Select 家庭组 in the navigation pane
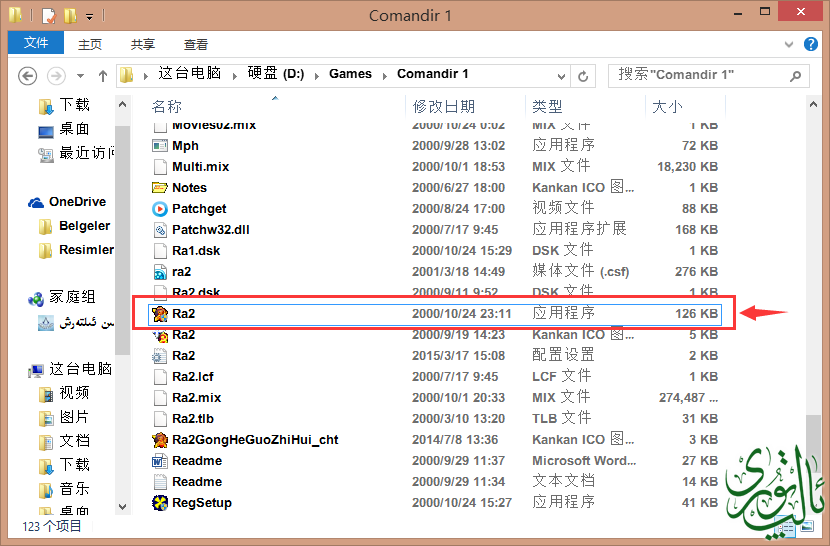The width and height of the screenshot is (830, 546). click(x=62, y=298)
